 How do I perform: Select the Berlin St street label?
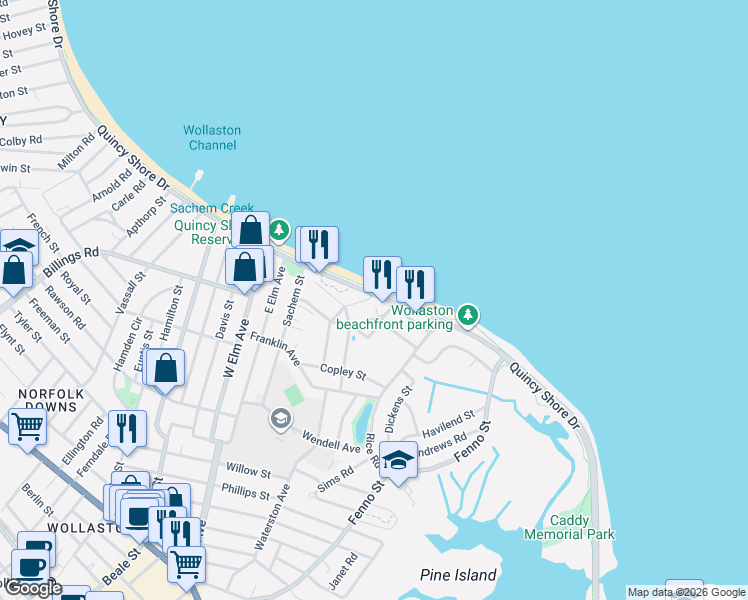[38, 500]
